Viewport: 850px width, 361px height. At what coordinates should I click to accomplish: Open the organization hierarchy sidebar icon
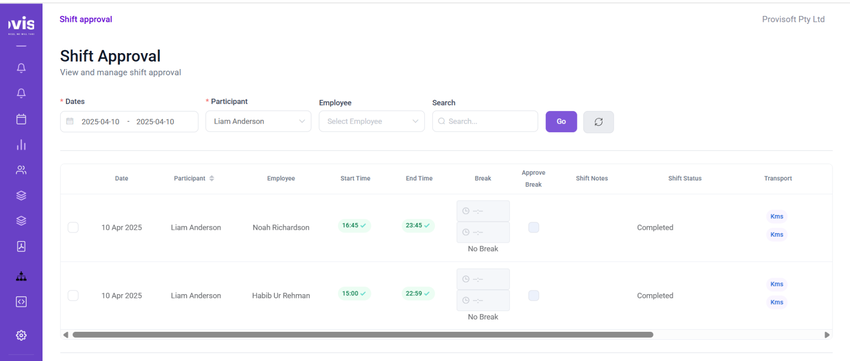21,276
